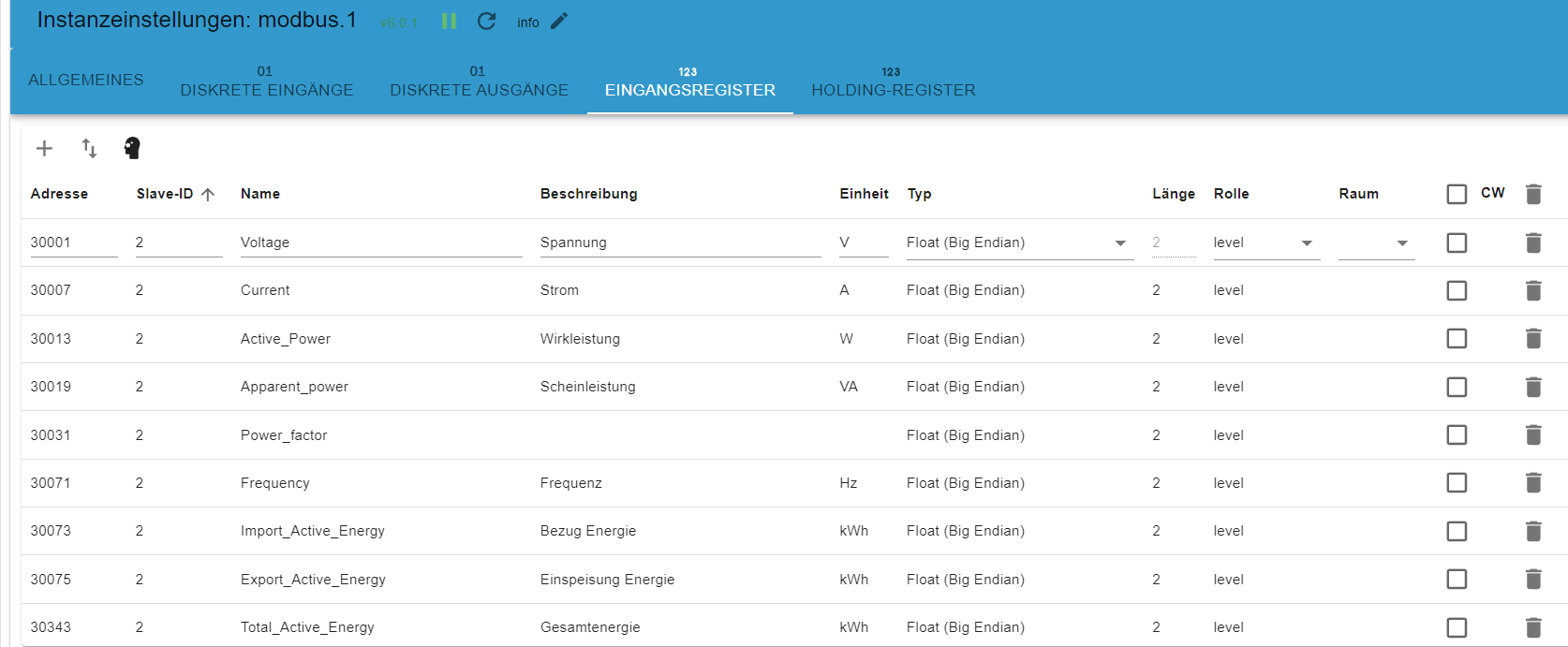Click the info link in header
1568x647 pixels.
point(528,22)
